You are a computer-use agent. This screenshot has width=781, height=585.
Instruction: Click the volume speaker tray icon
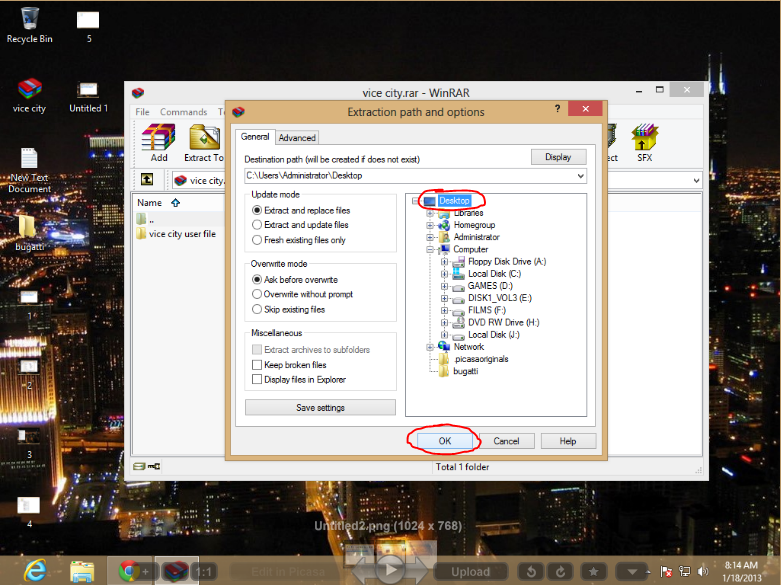pyautogui.click(x=703, y=571)
